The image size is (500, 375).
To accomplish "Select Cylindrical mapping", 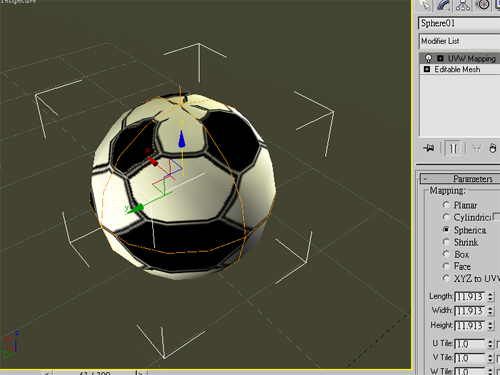I will (446, 217).
